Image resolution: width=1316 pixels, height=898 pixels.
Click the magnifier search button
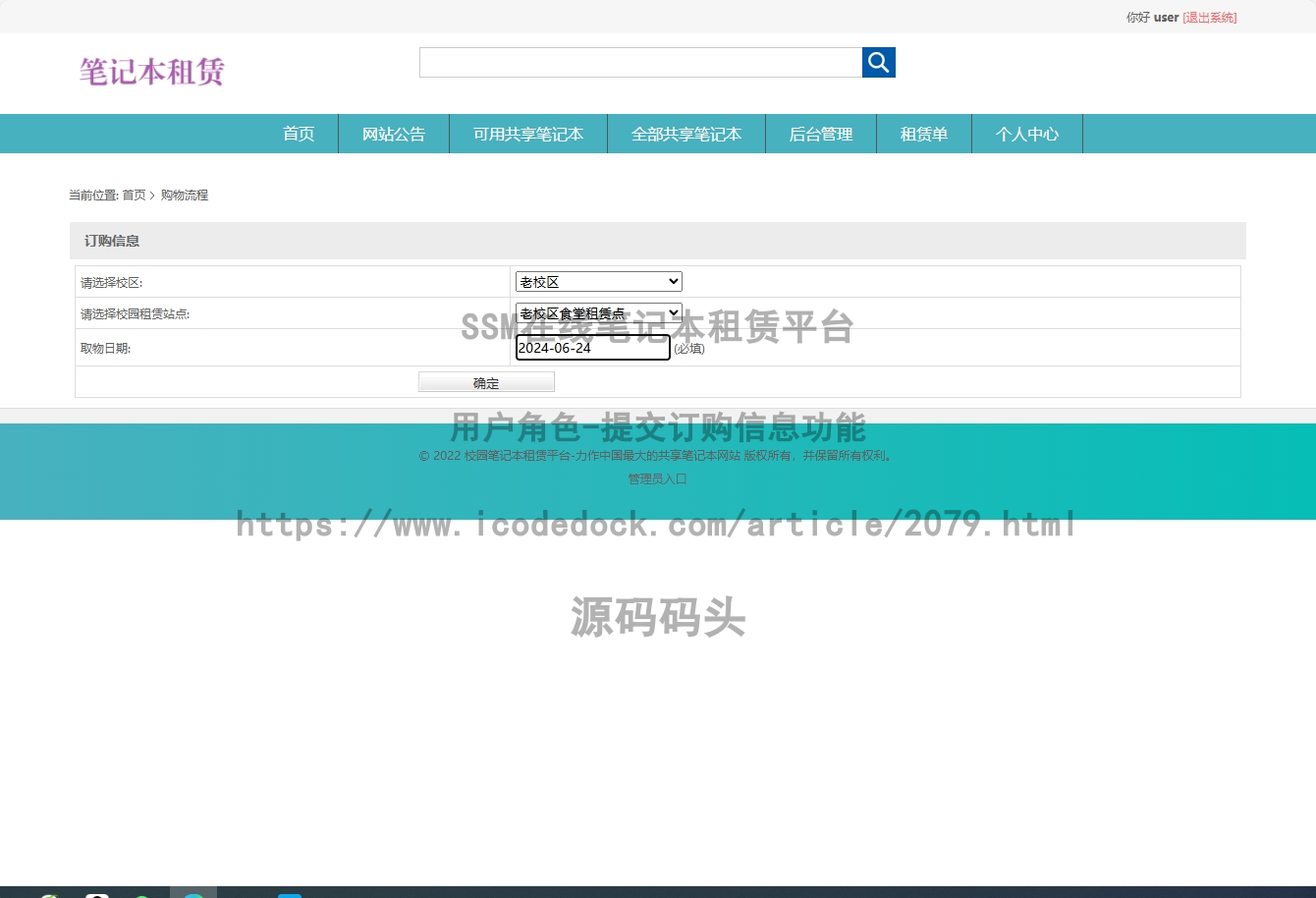878,62
